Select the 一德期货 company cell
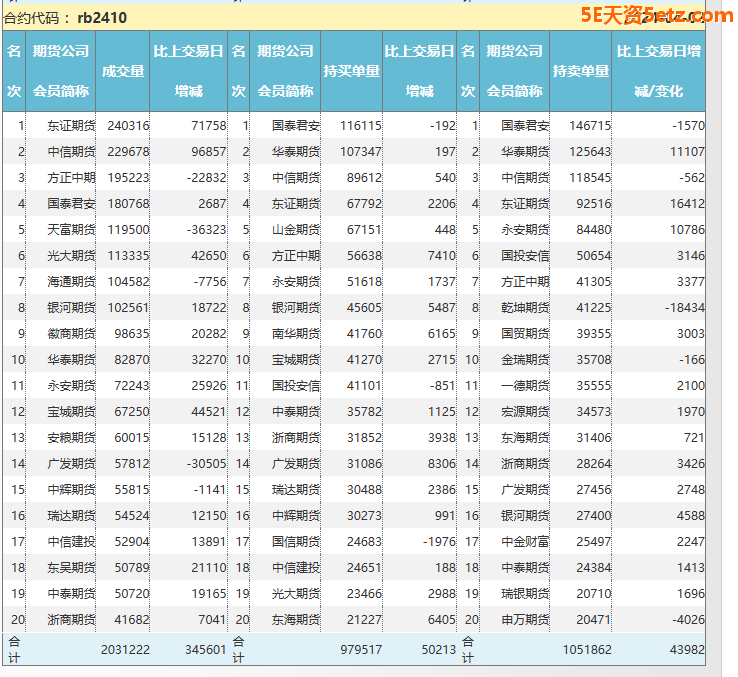 (x=525, y=386)
